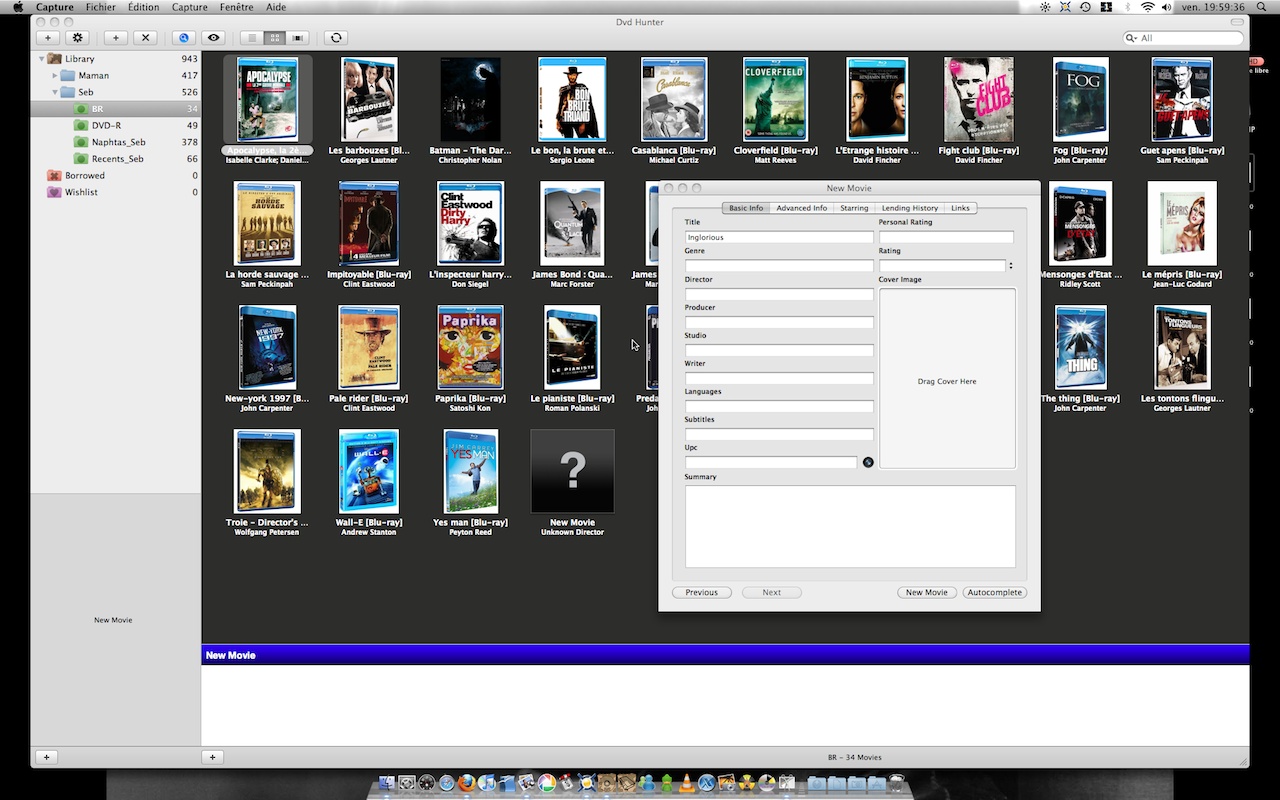
Task: Open the Fichier menu
Action: (x=100, y=7)
